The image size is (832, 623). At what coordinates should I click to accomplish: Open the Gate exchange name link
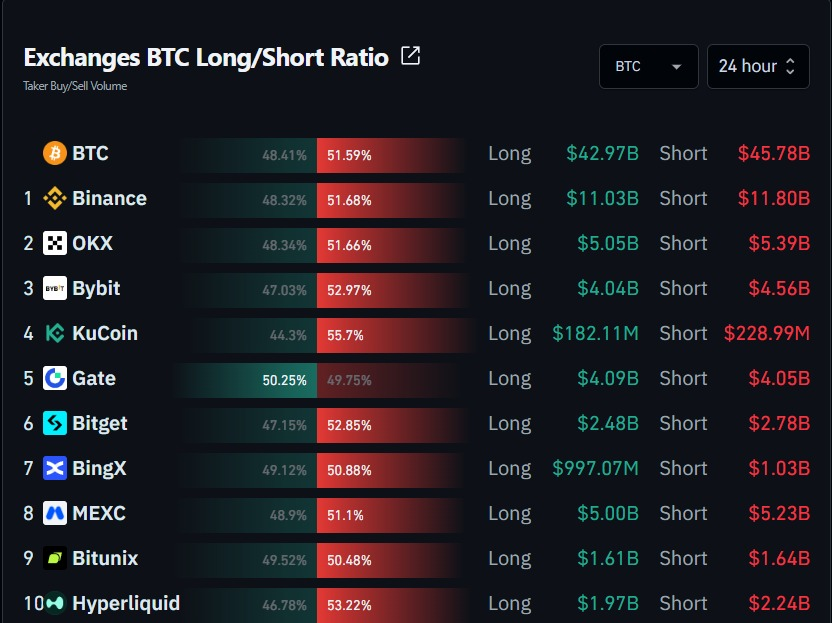click(94, 378)
